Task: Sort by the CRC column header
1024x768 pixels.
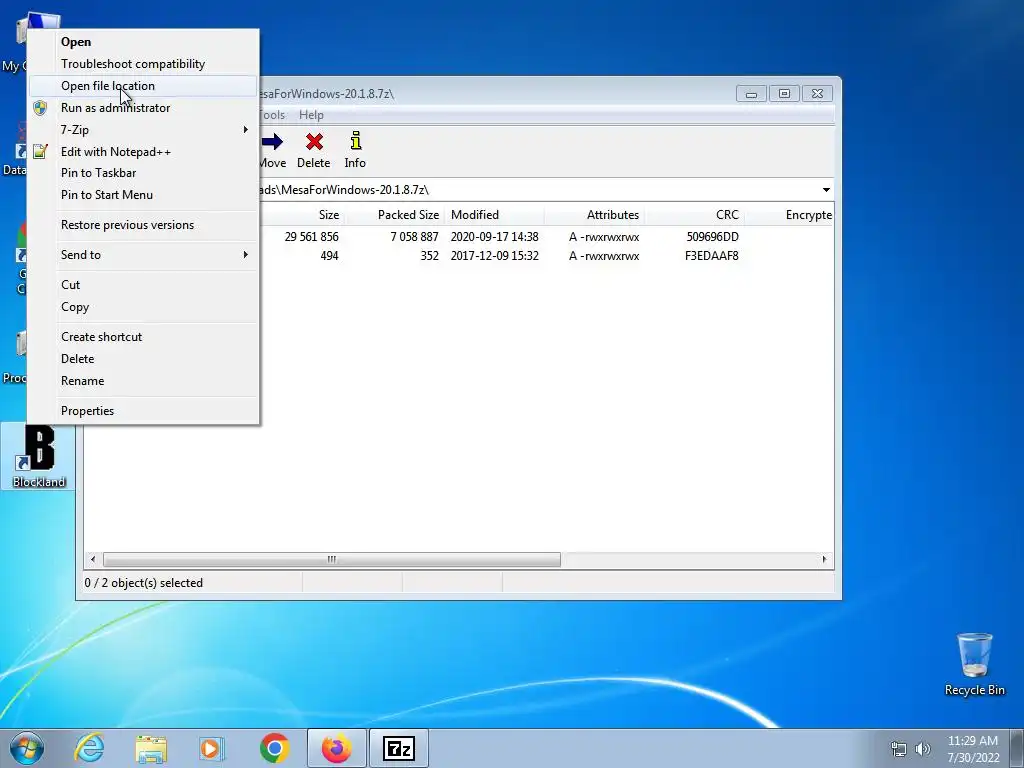Action: [727, 215]
